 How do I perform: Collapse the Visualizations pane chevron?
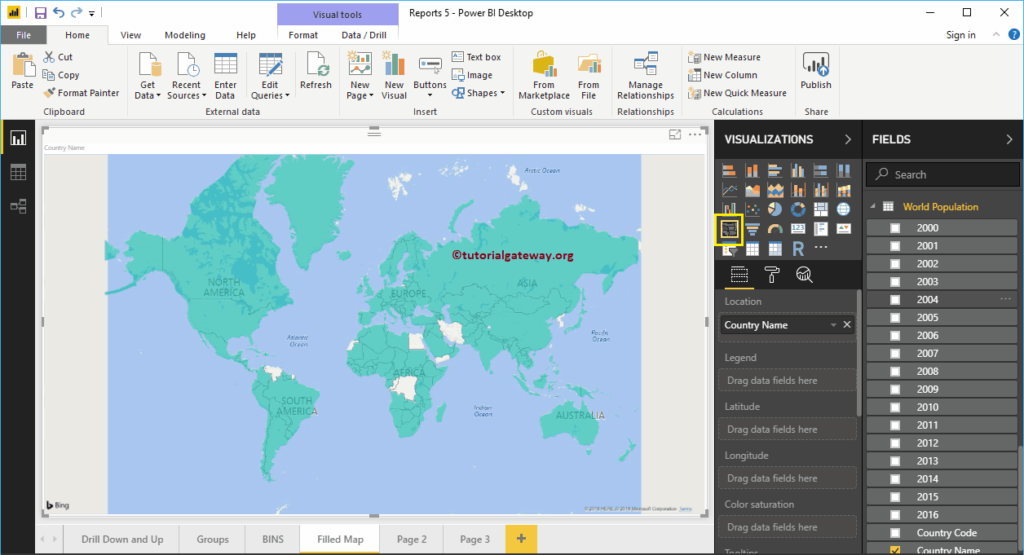pyautogui.click(x=848, y=139)
